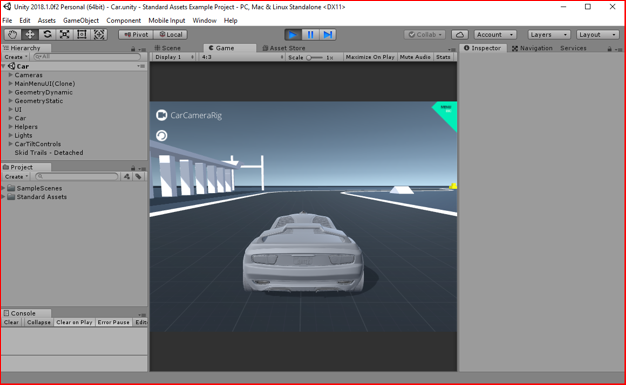Select the Rotate tool
This screenshot has height=385, width=626.
tap(47, 35)
